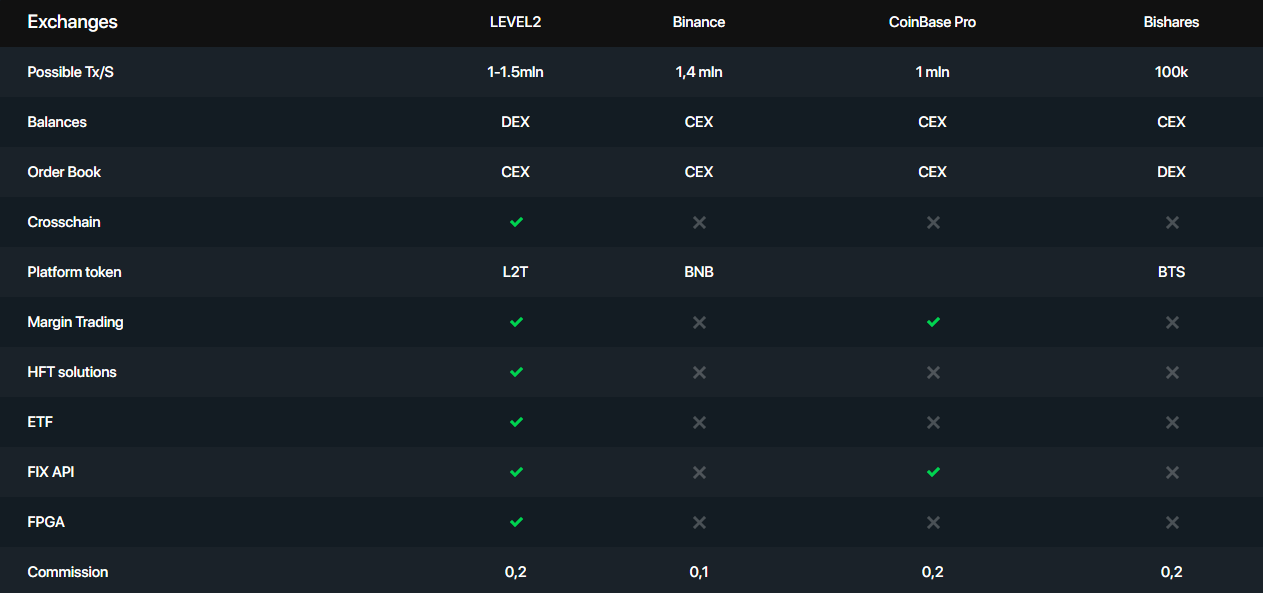Screen dimensions: 1263x593
Task: Click LEVEL2's HFT solutions checkmark
Action: 516,372
